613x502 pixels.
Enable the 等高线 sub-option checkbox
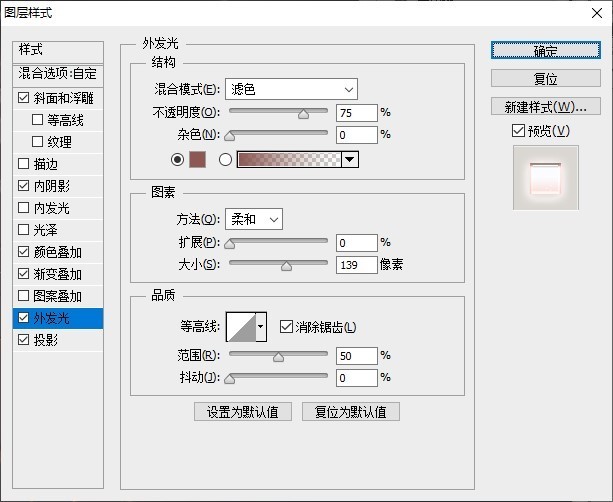click(x=37, y=120)
